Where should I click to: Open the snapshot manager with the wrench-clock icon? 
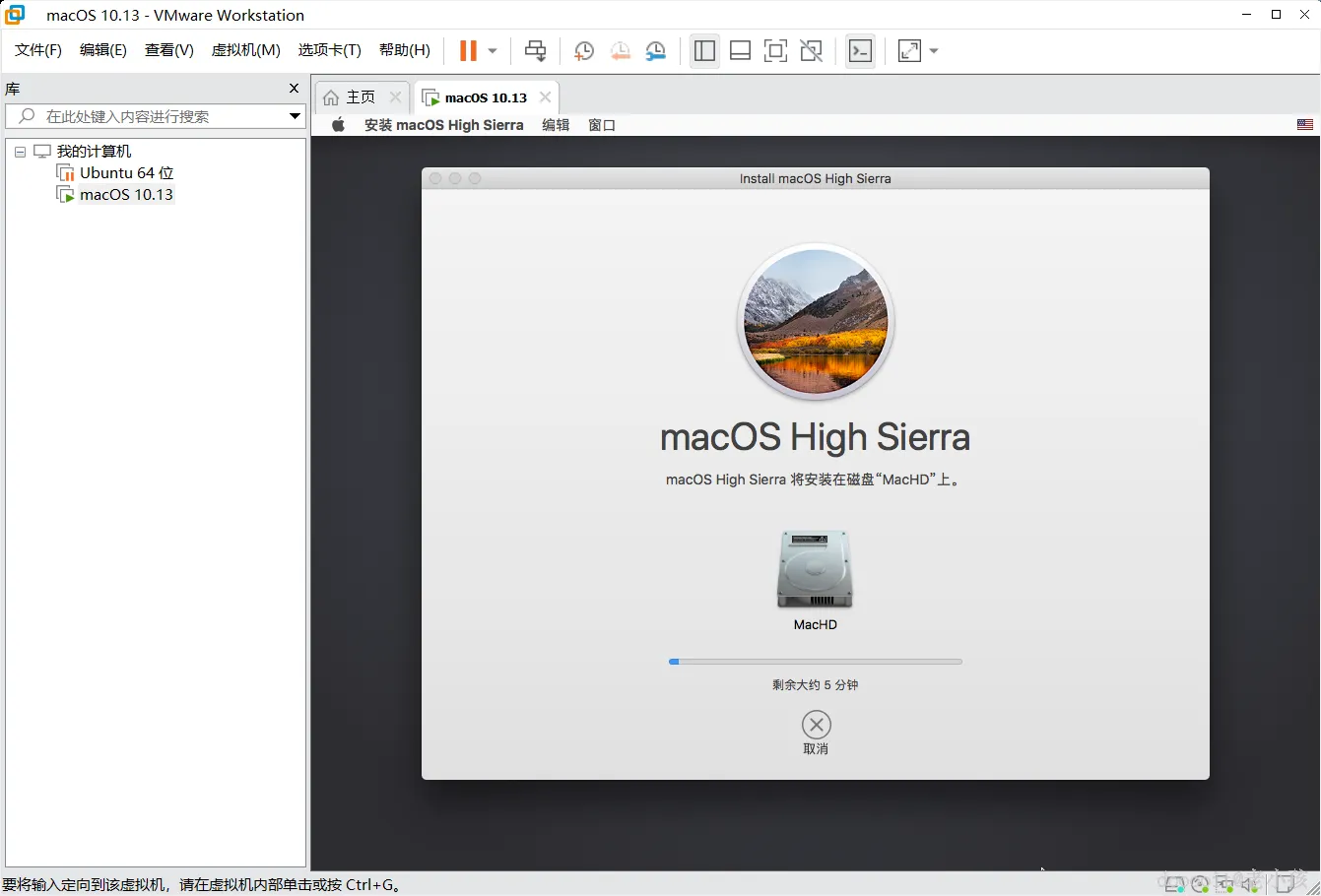655,51
